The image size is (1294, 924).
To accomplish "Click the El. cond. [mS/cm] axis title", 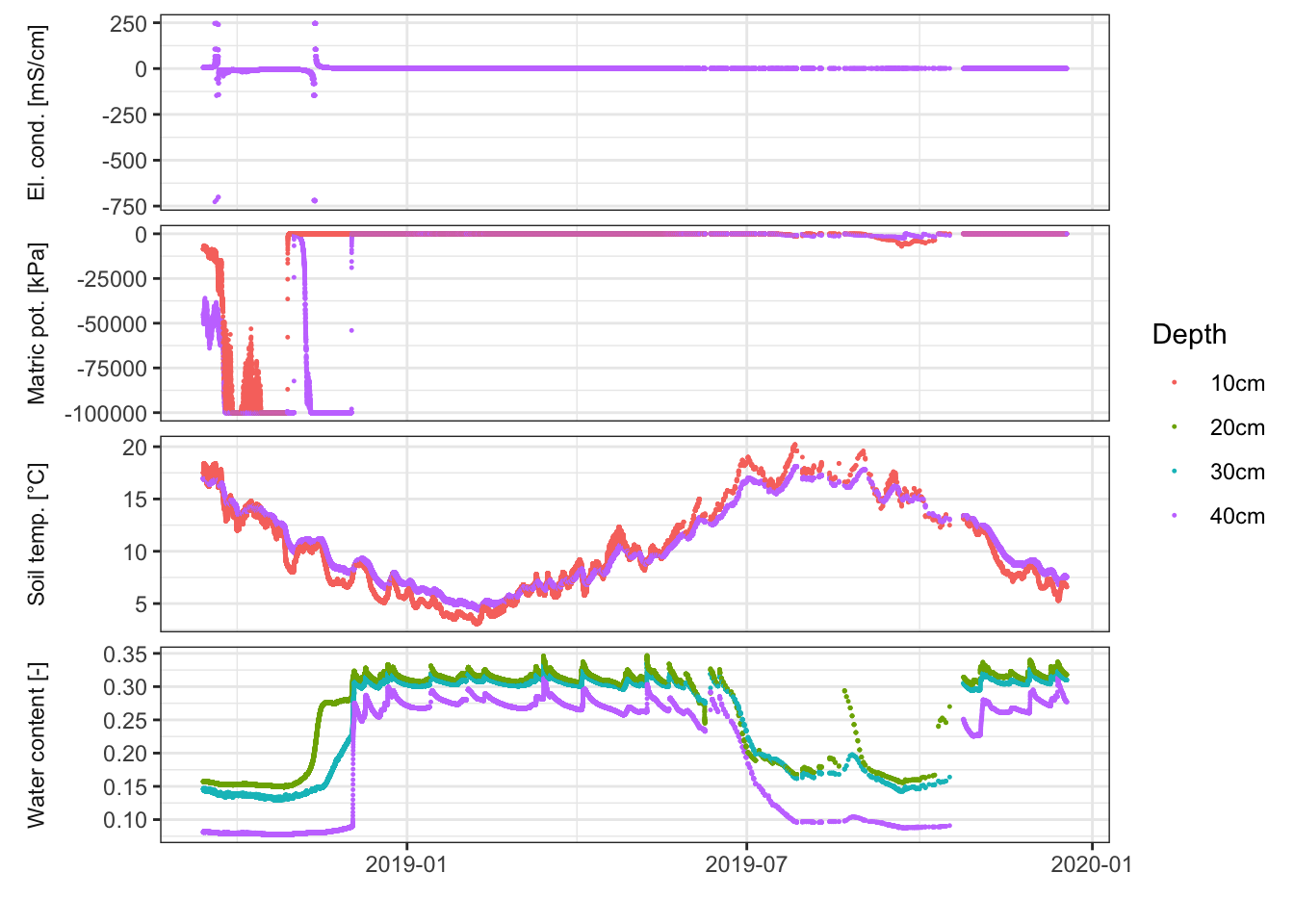I will point(37,113).
